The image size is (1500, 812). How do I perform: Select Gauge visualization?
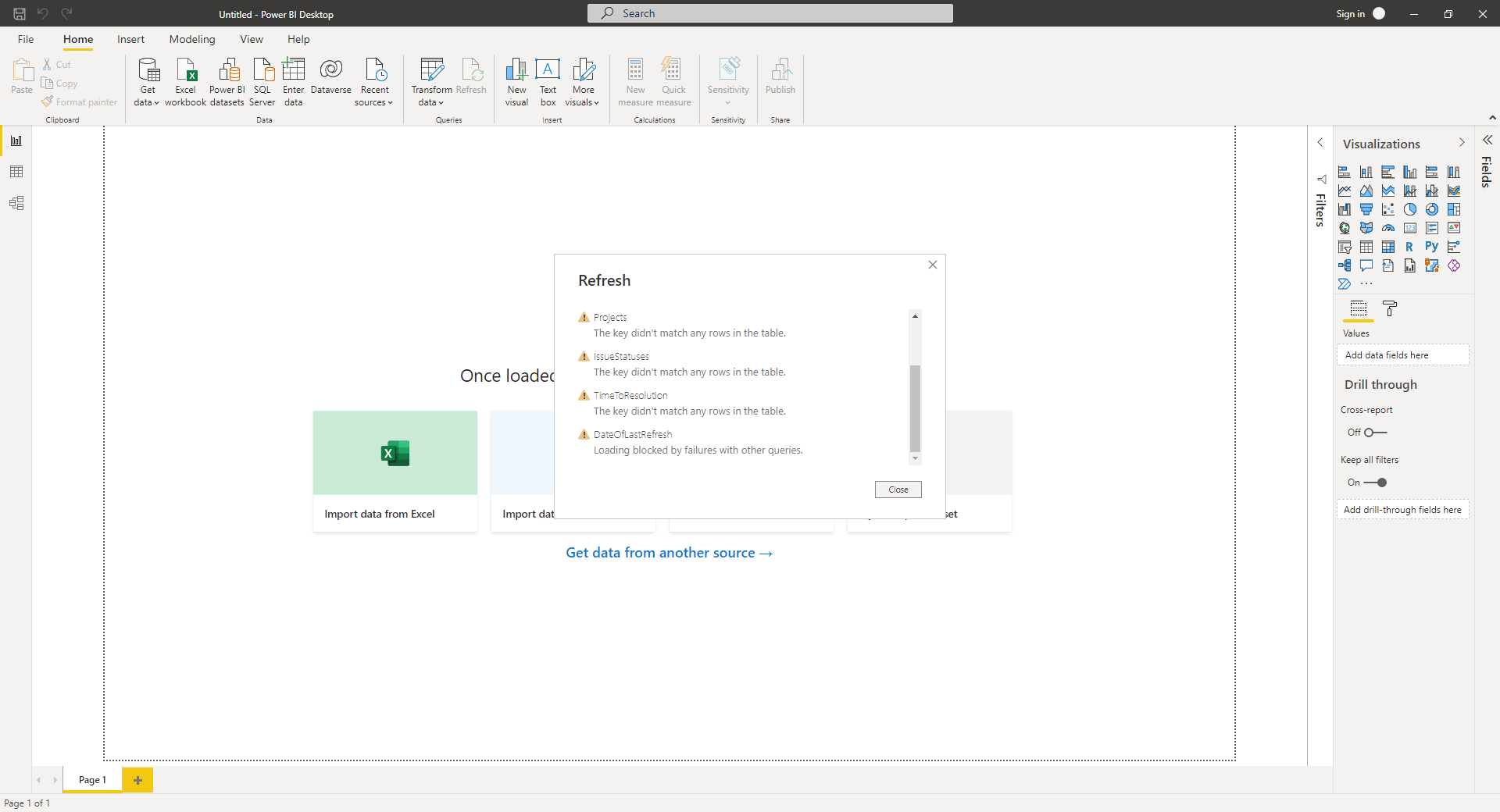coord(1388,228)
